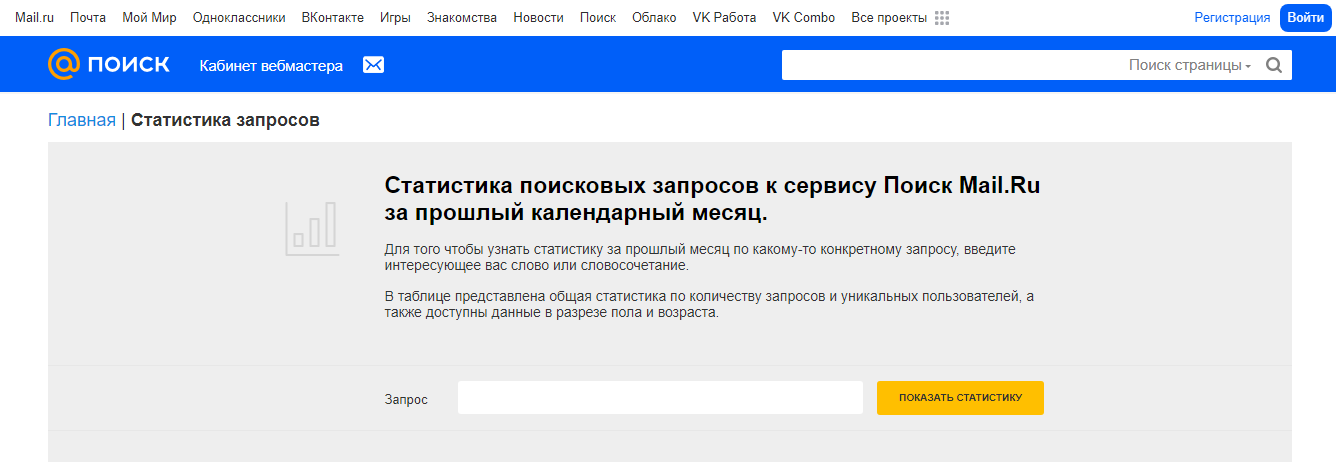The width and height of the screenshot is (1336, 462).
Task: Click the Главная breadcrumb link
Action: pos(82,120)
